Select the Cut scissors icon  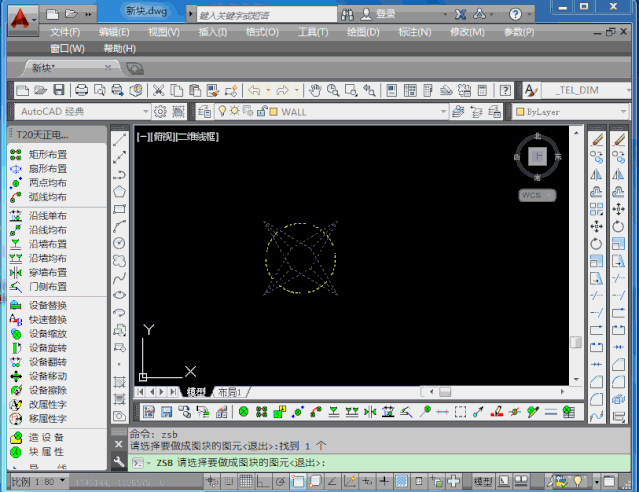158,90
